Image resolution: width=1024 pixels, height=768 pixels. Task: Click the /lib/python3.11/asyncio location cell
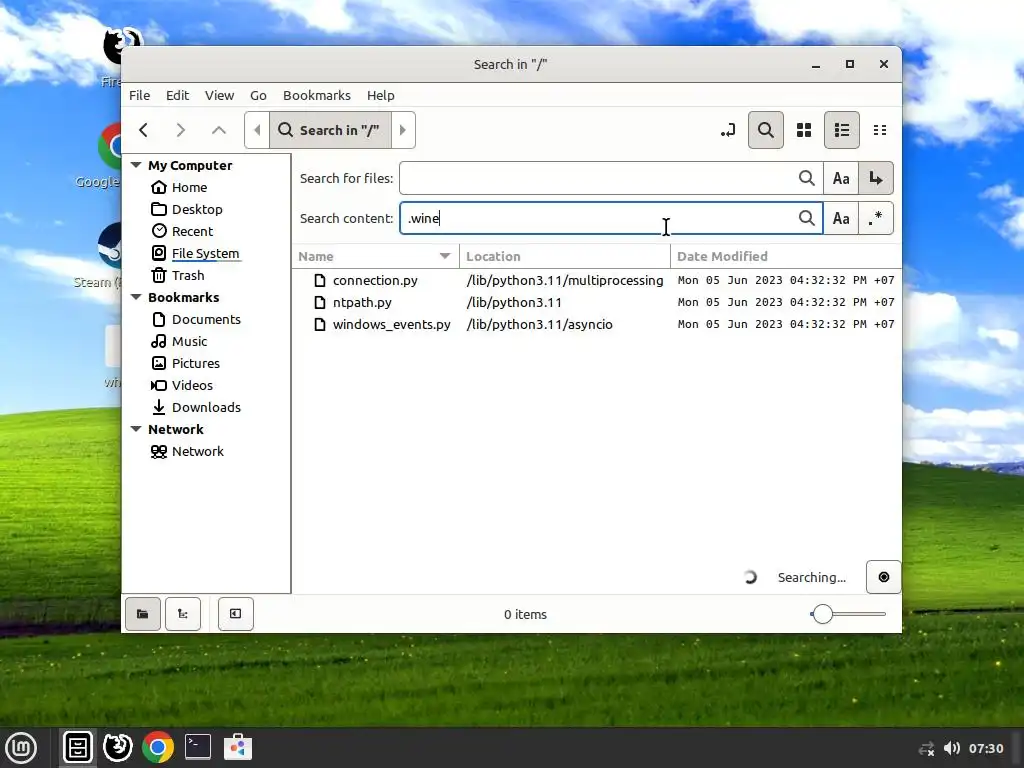pos(539,325)
